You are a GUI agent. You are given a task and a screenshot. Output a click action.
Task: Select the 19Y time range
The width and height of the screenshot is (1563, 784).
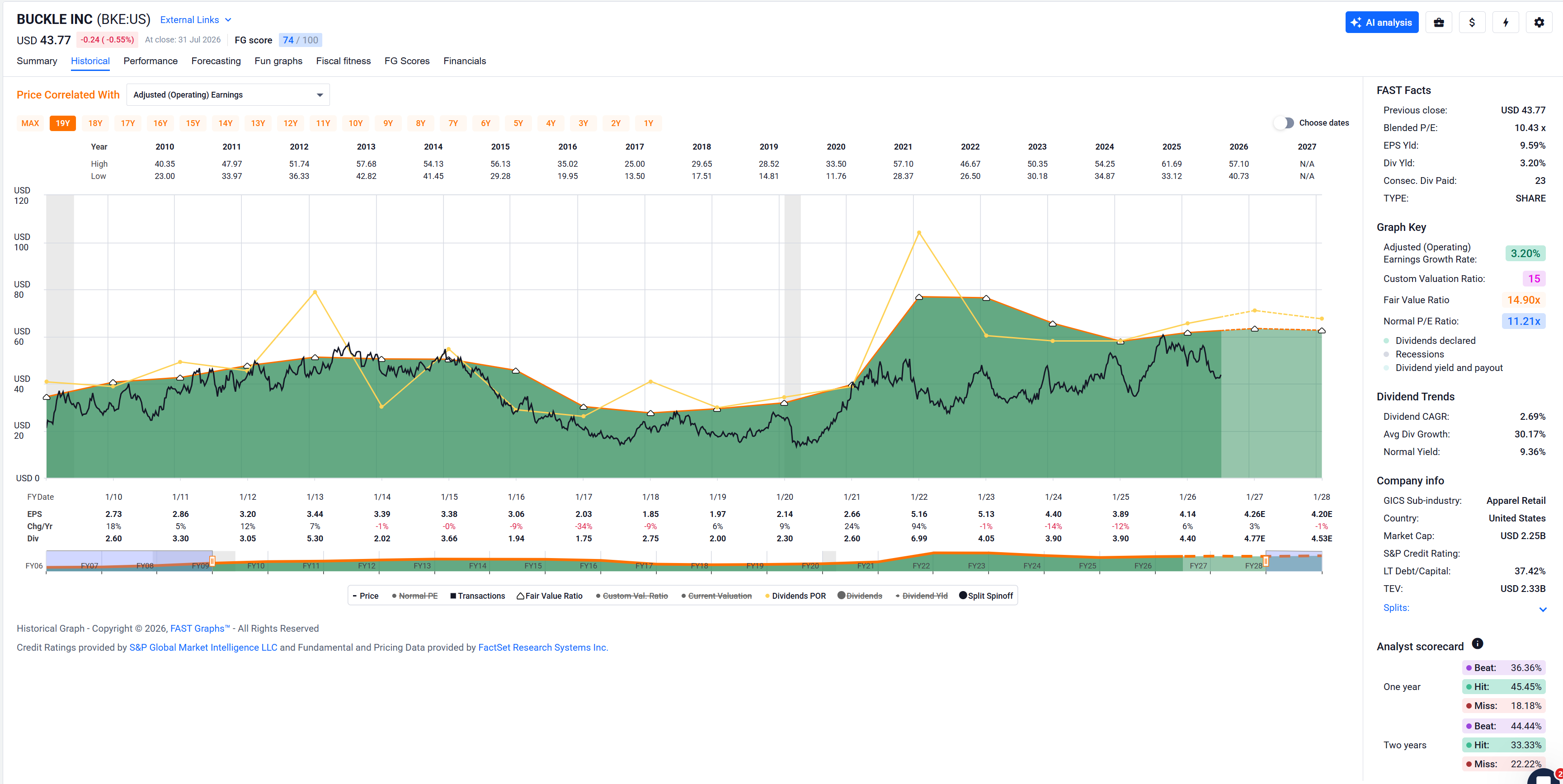click(x=63, y=123)
